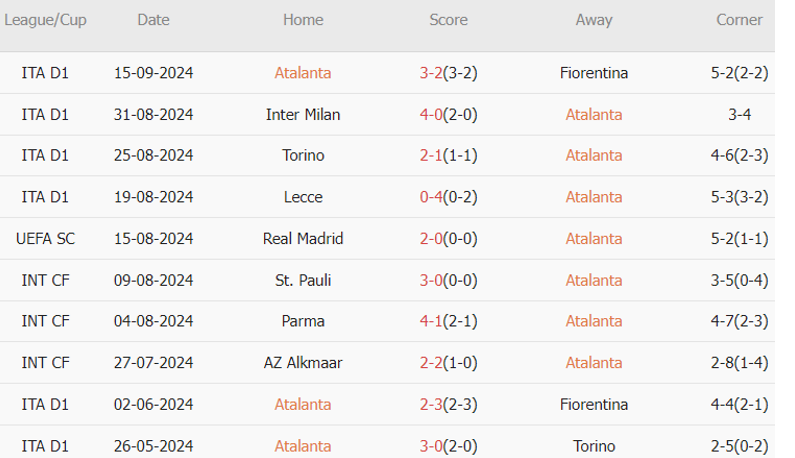This screenshot has height=458, width=795.
Task: Open the 4-0(2-0) Inter Milan match score
Action: pos(448,114)
